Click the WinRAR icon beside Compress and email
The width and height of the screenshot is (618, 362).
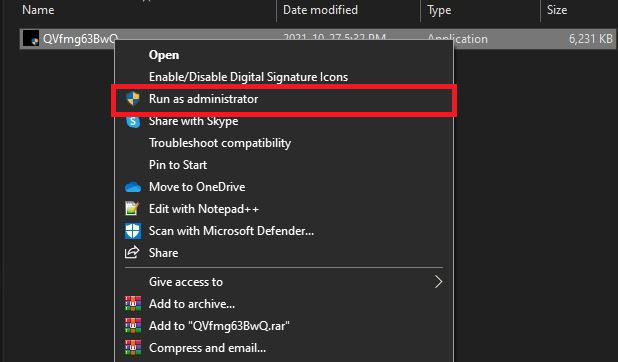[x=133, y=348]
